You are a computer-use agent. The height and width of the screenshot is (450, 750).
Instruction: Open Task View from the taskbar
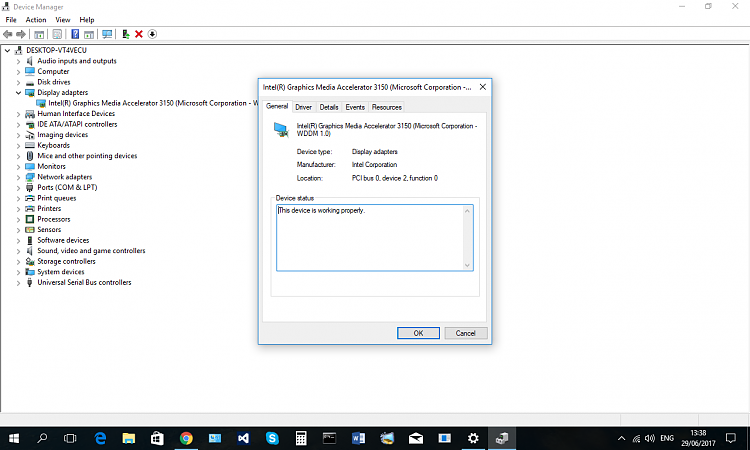(70, 438)
